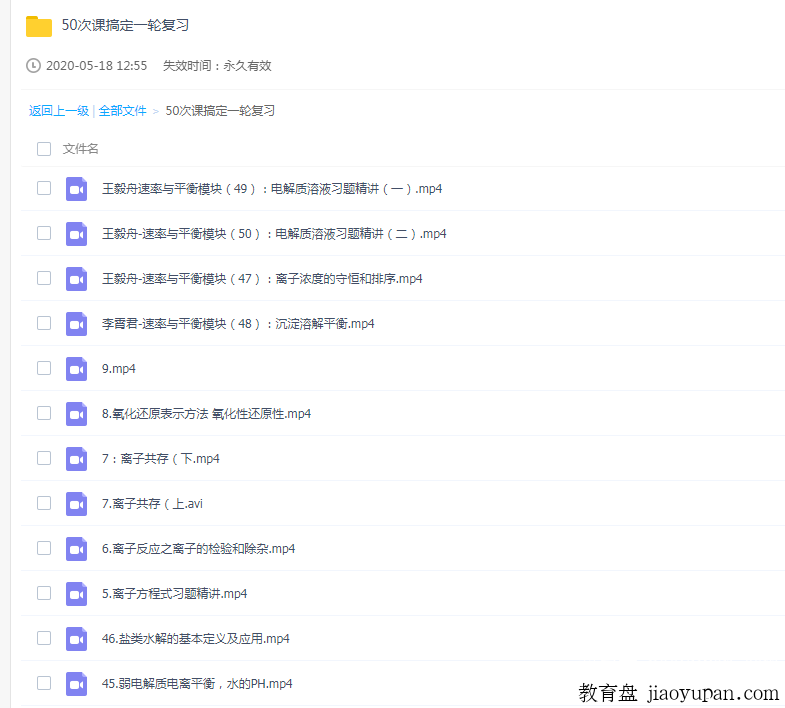Click the folder title 50次课搞定一轮复习 at top
This screenshot has width=785, height=708.
(x=125, y=25)
